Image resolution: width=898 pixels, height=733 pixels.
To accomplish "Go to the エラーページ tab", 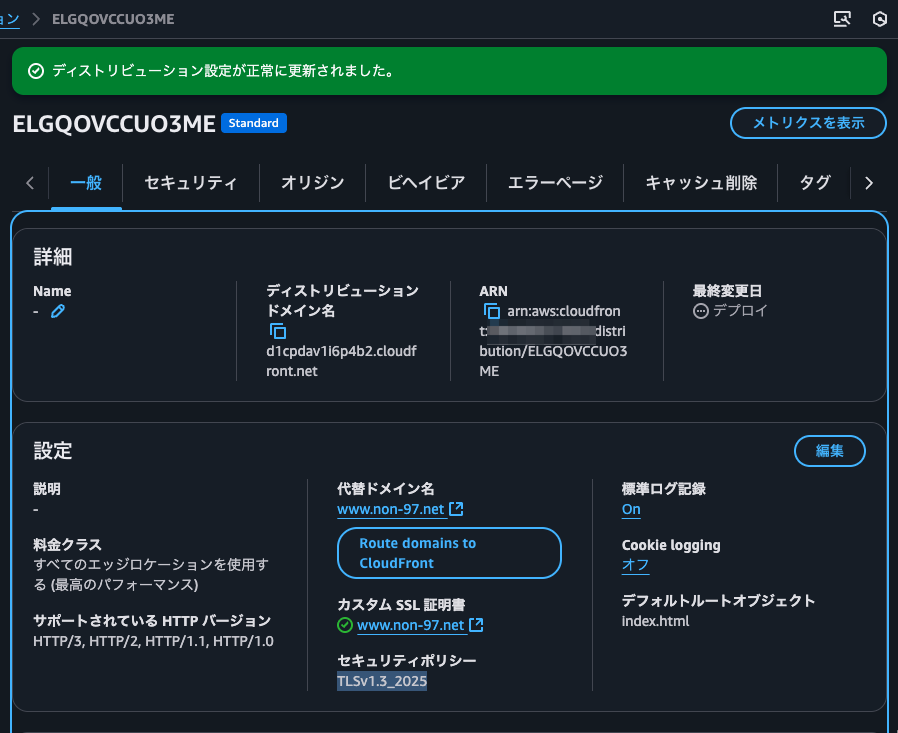I will [555, 183].
